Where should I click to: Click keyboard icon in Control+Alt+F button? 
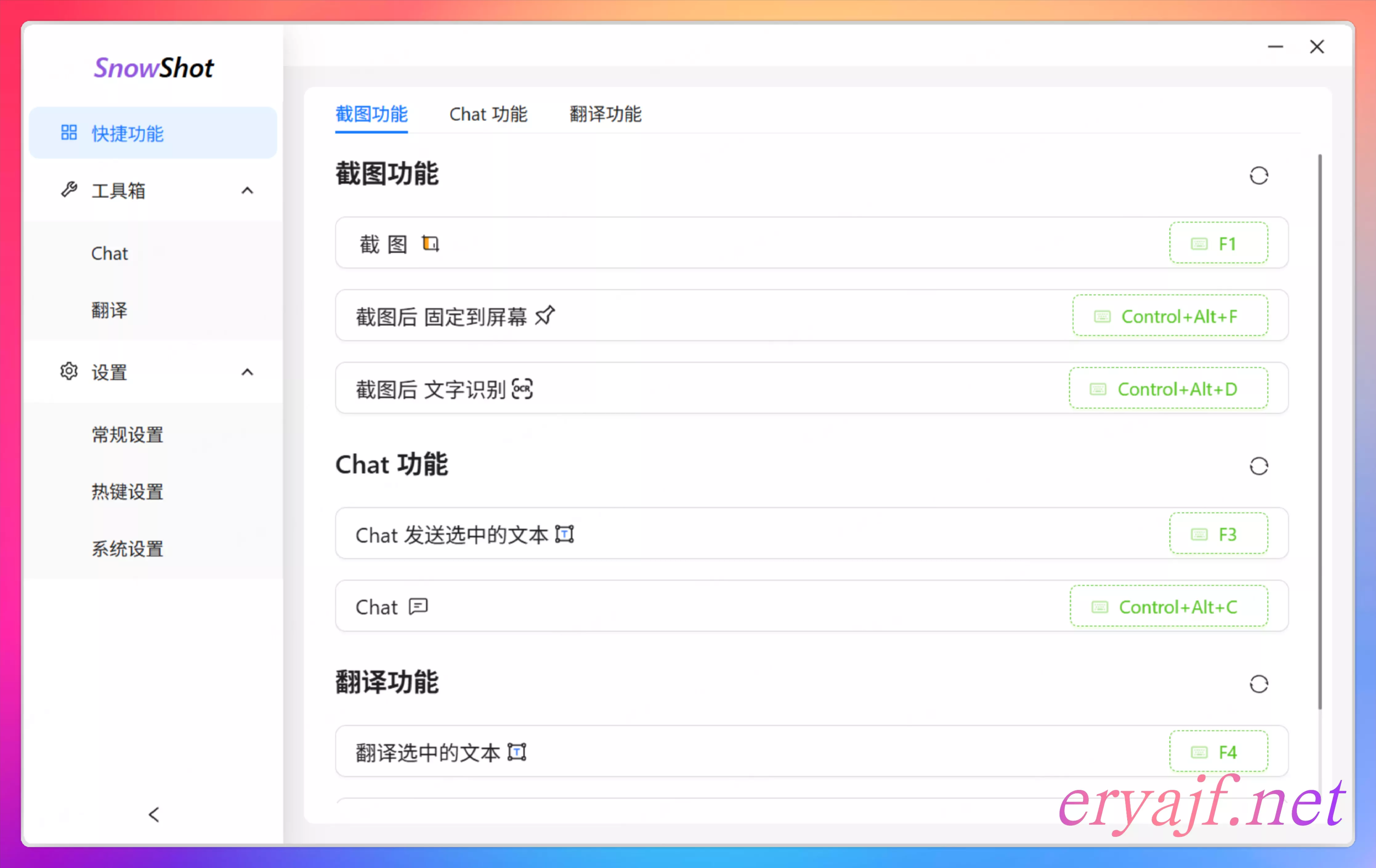point(1102,316)
